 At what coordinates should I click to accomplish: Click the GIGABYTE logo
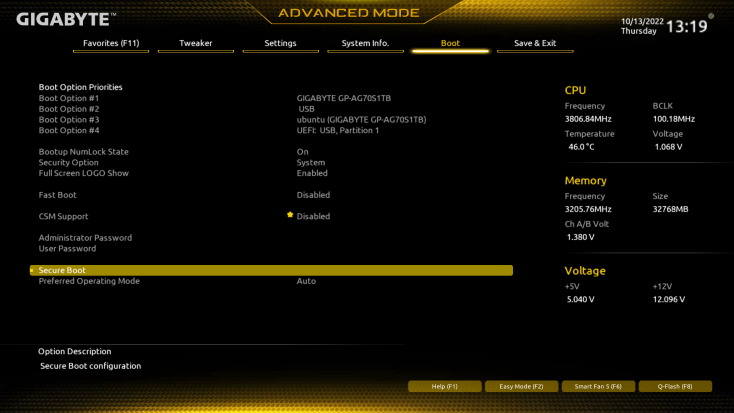(66, 19)
